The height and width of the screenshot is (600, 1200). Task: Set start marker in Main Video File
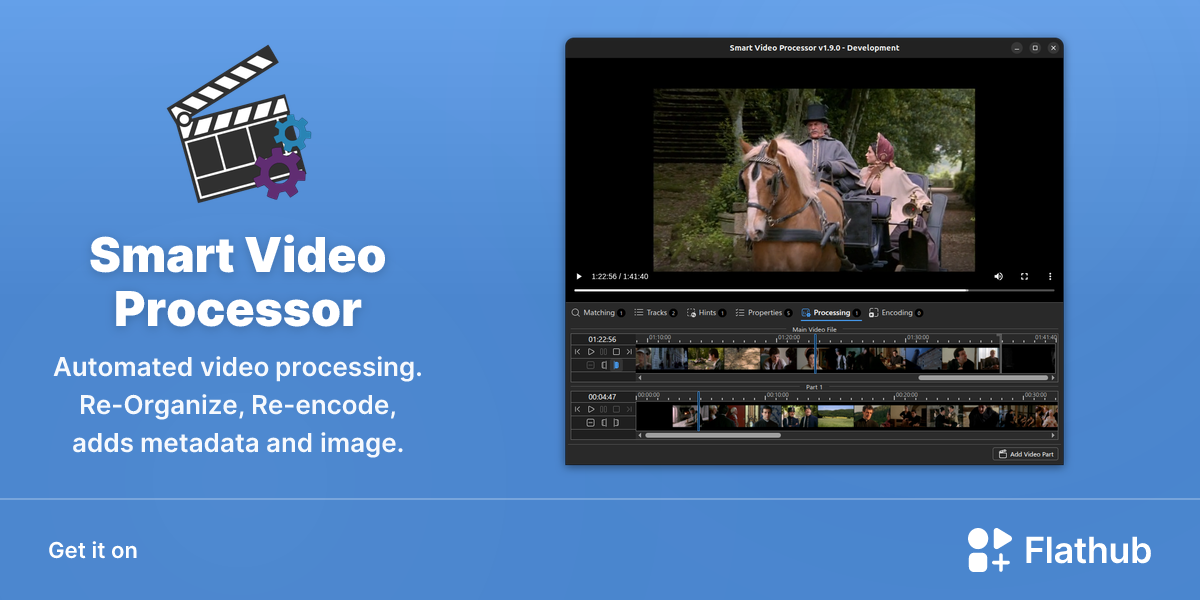604,365
